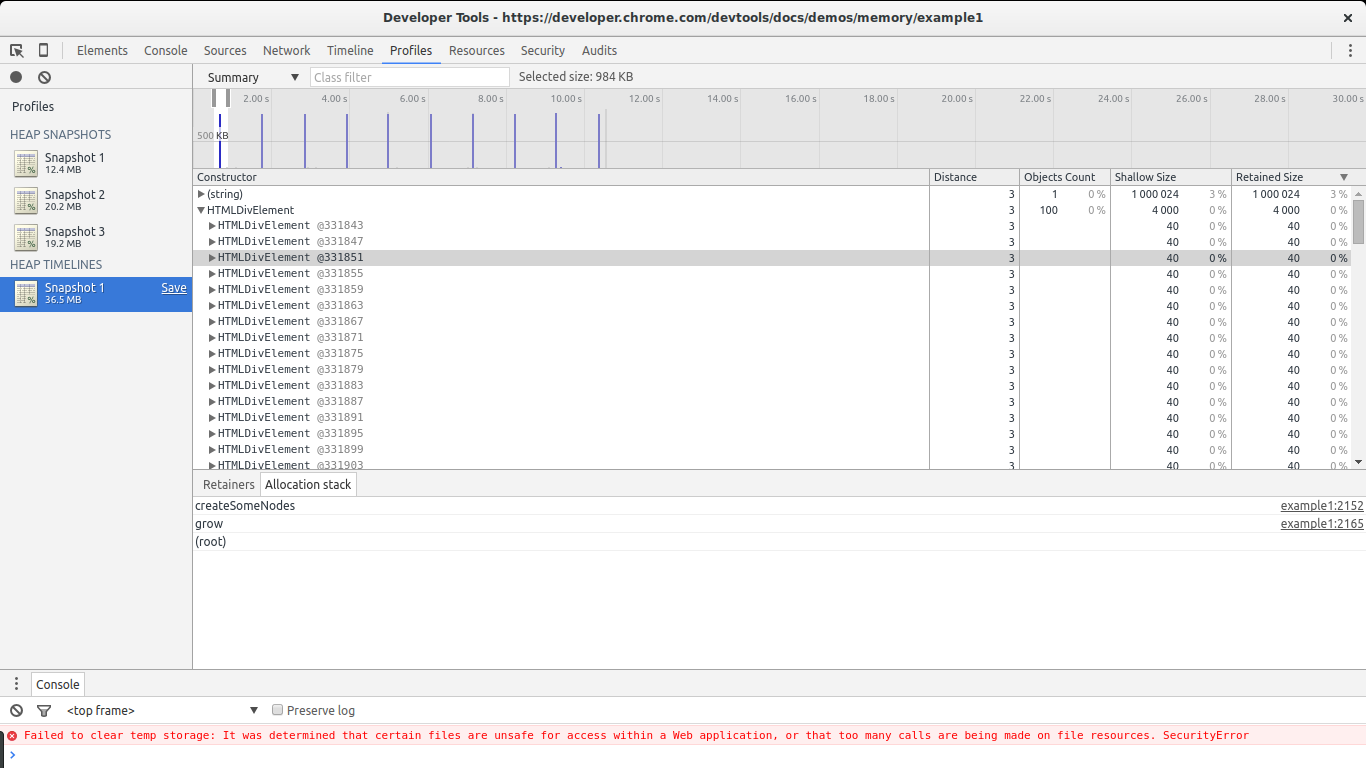Click the console filter funnel icon

44,710
